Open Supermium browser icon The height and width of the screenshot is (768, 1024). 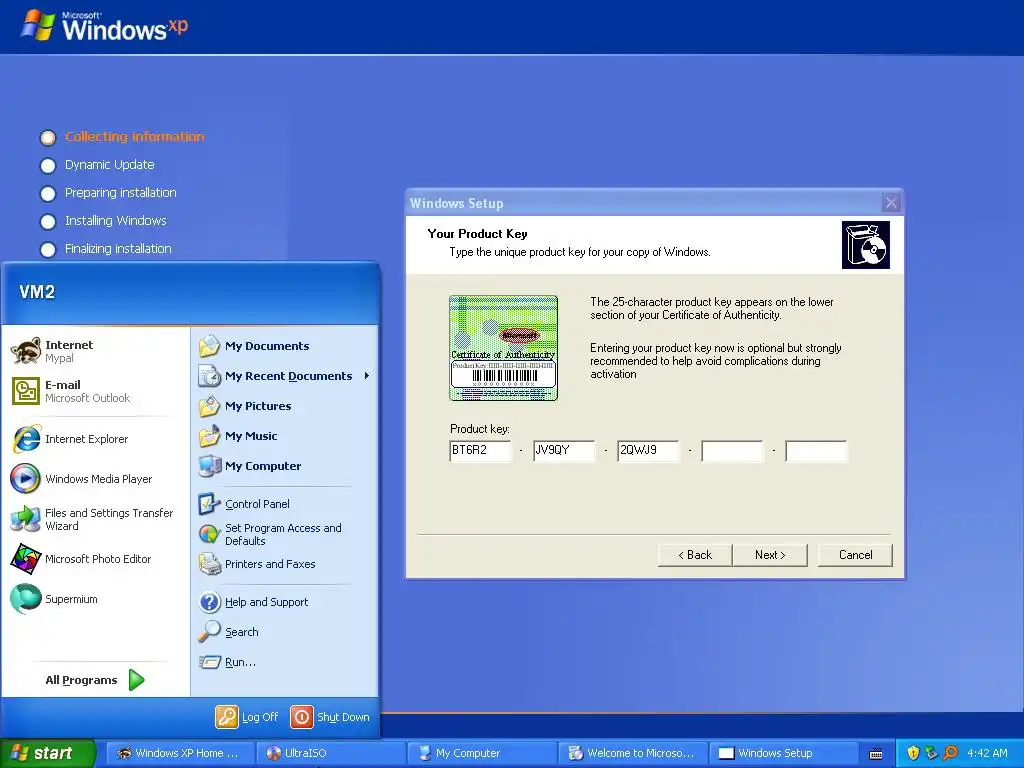pyautogui.click(x=25, y=599)
